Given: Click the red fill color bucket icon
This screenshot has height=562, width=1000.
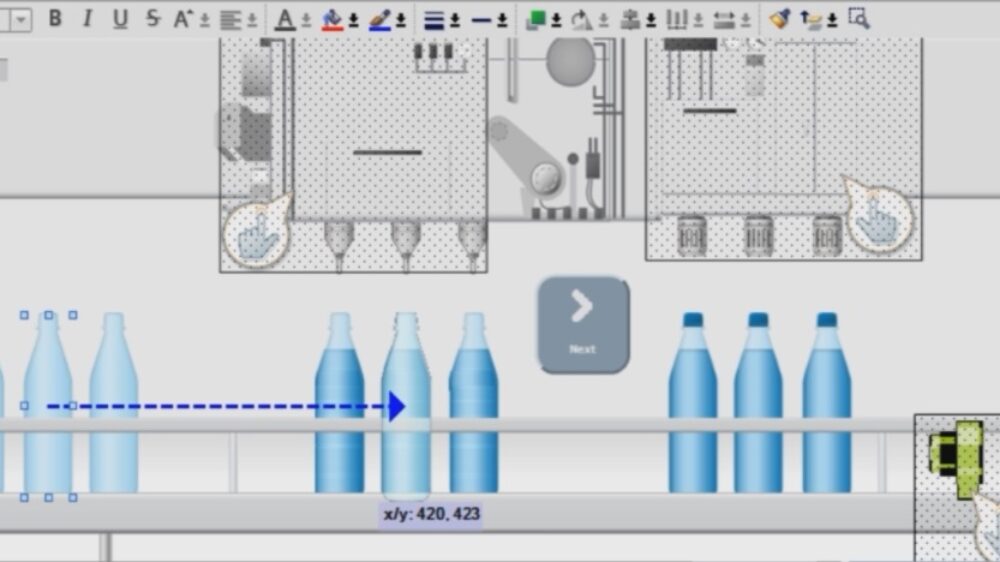Looking at the screenshot, I should tap(332, 20).
